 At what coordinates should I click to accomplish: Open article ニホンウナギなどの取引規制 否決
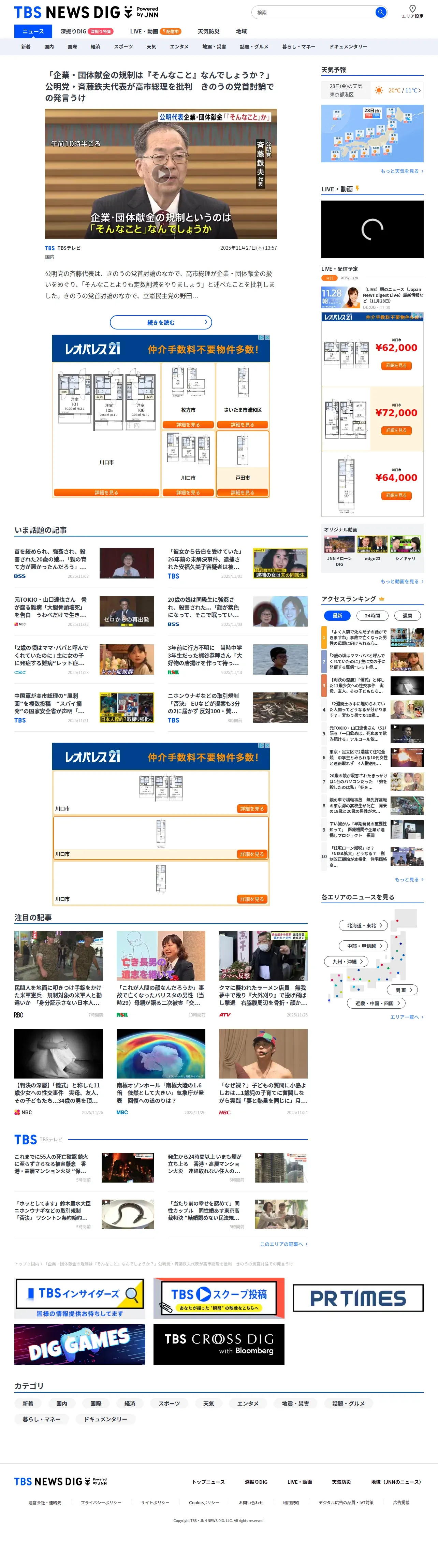(x=237, y=707)
